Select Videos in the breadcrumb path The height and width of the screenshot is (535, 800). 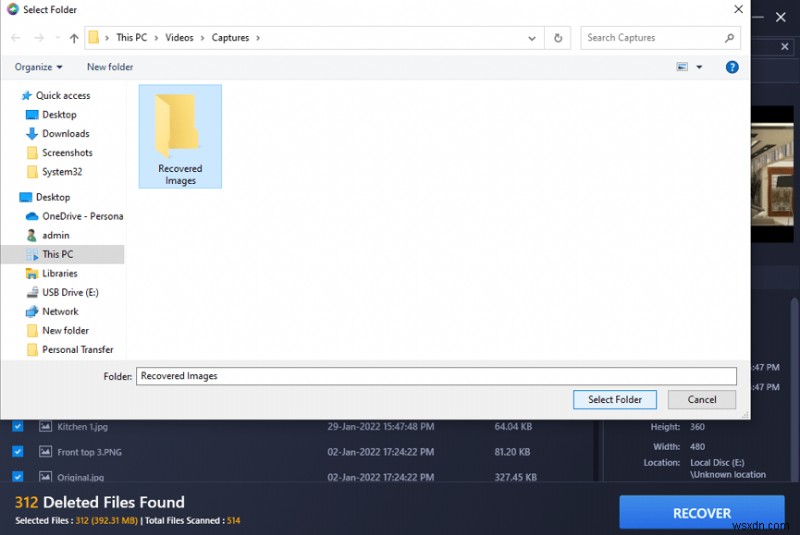coord(179,38)
